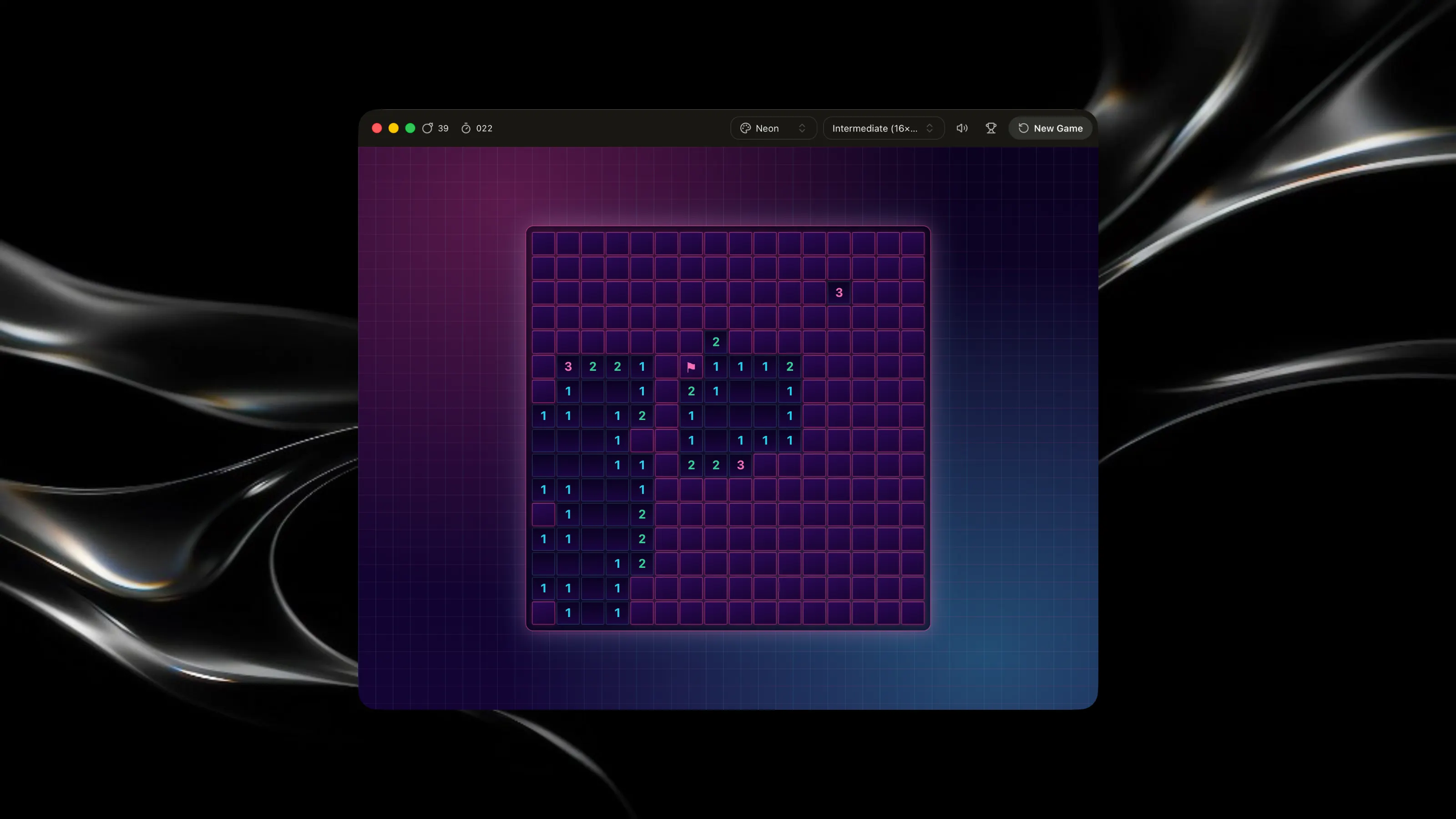
Task: Remove the pink flag from the flagged cell
Action: 691,367
